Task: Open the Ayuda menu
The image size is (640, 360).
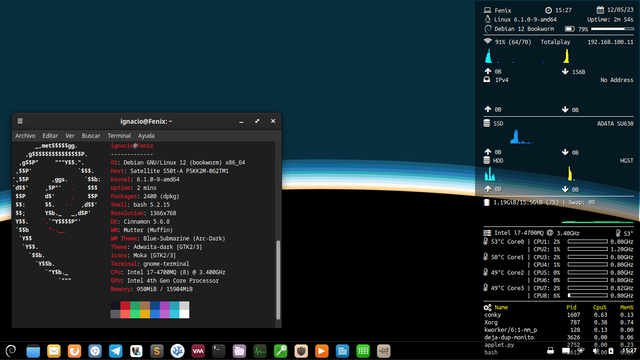Action: click(x=146, y=136)
